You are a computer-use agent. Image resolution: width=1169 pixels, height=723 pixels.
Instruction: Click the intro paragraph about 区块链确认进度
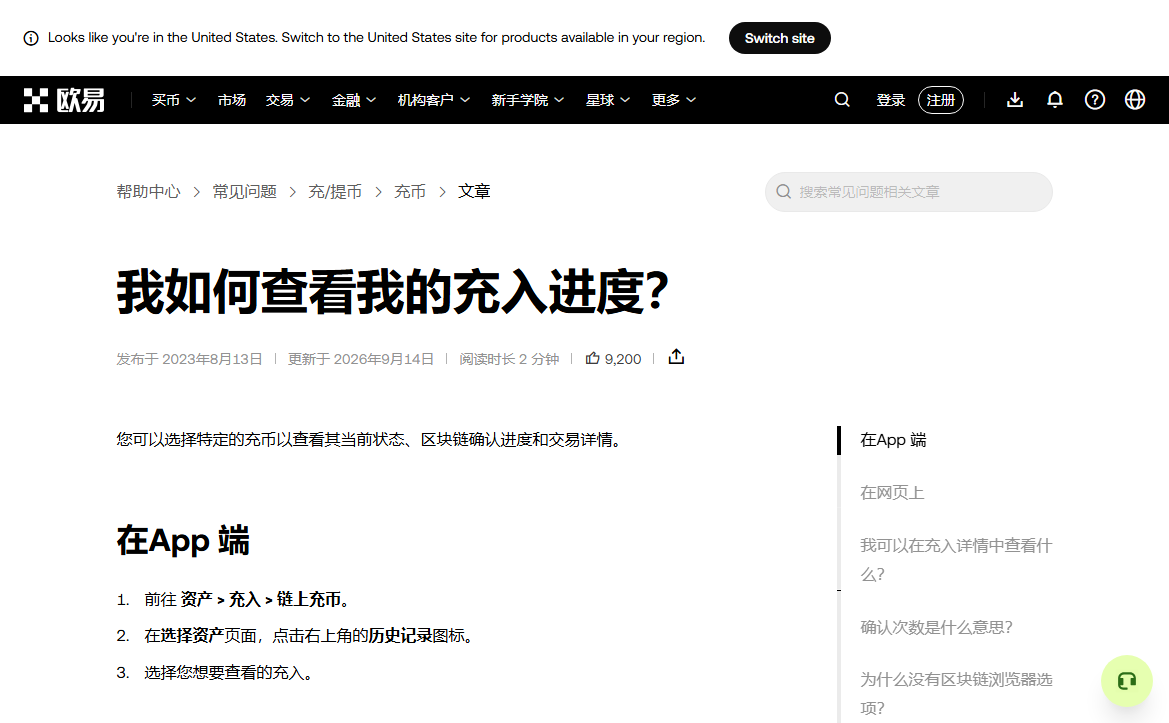tap(371, 440)
